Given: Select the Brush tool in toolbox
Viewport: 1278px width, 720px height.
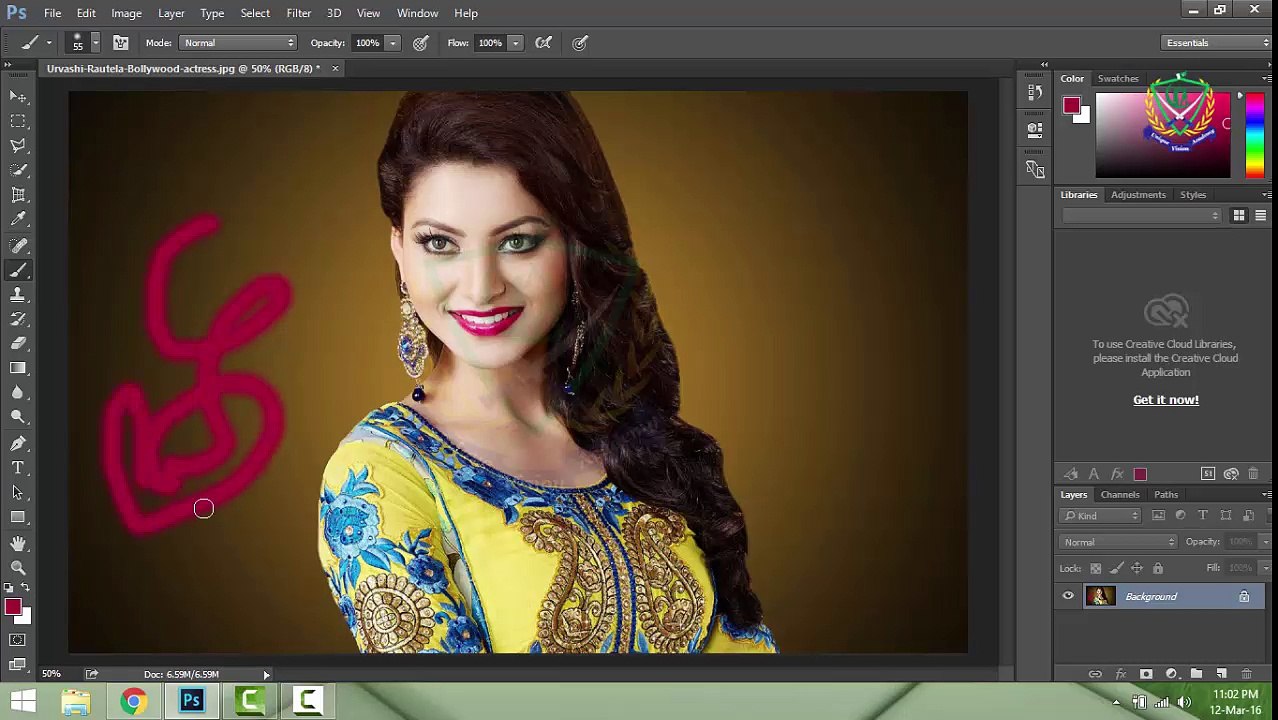Looking at the screenshot, I should coord(18,270).
